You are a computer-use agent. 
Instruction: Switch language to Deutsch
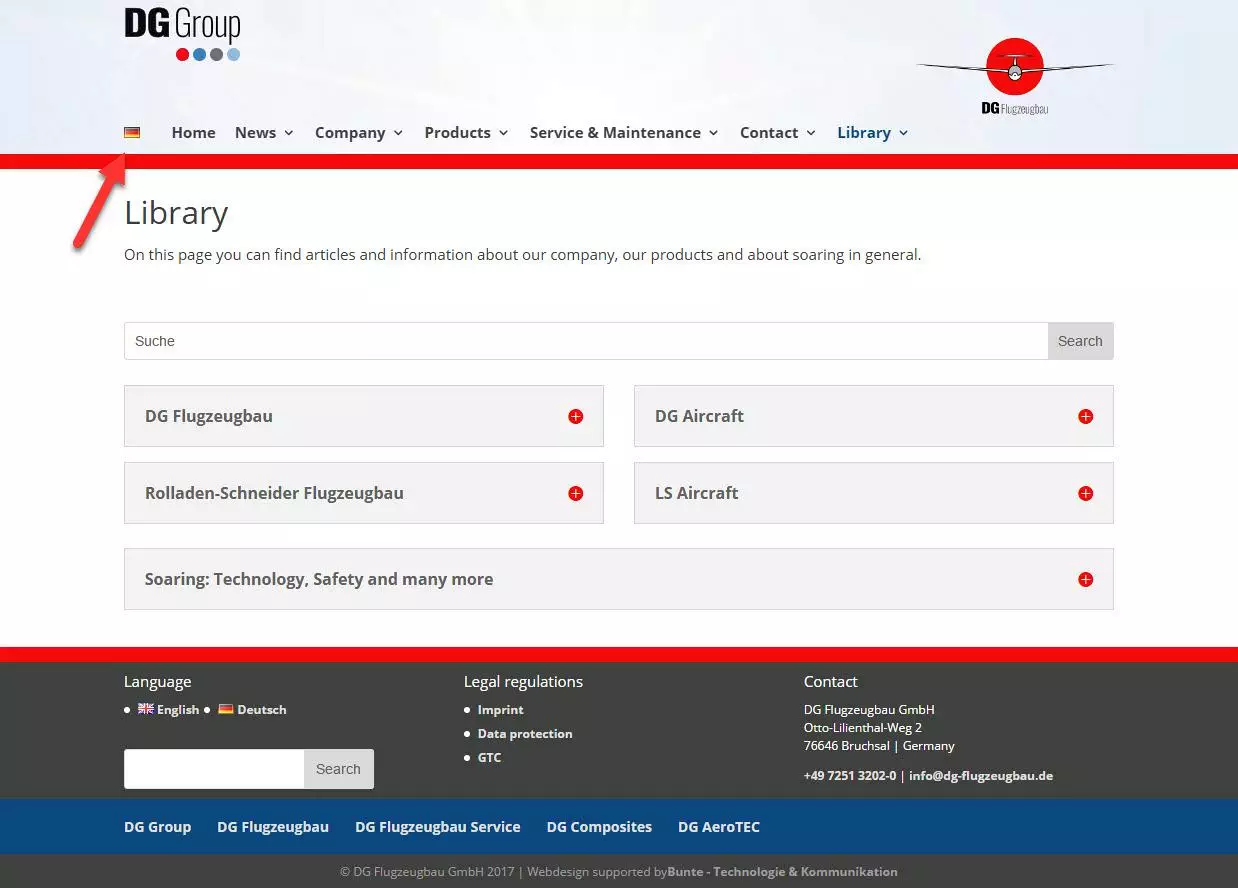262,709
